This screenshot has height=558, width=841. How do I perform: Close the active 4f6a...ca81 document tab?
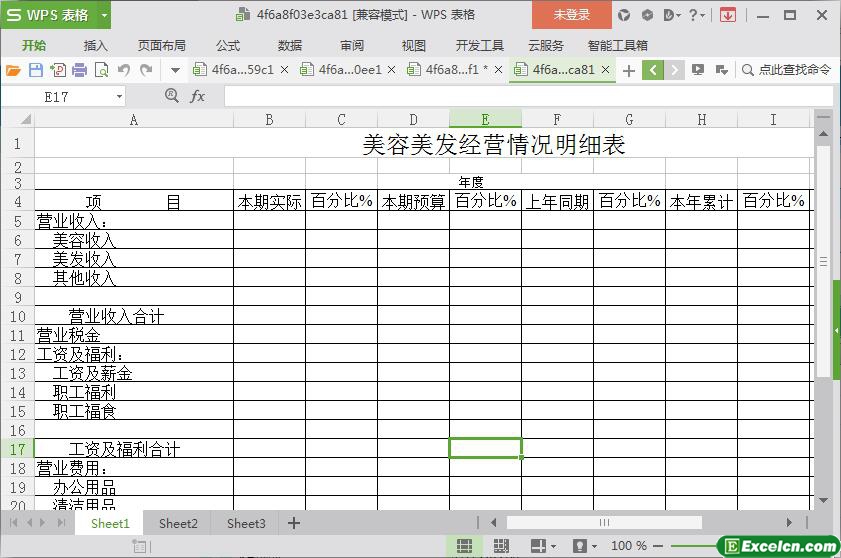click(606, 70)
